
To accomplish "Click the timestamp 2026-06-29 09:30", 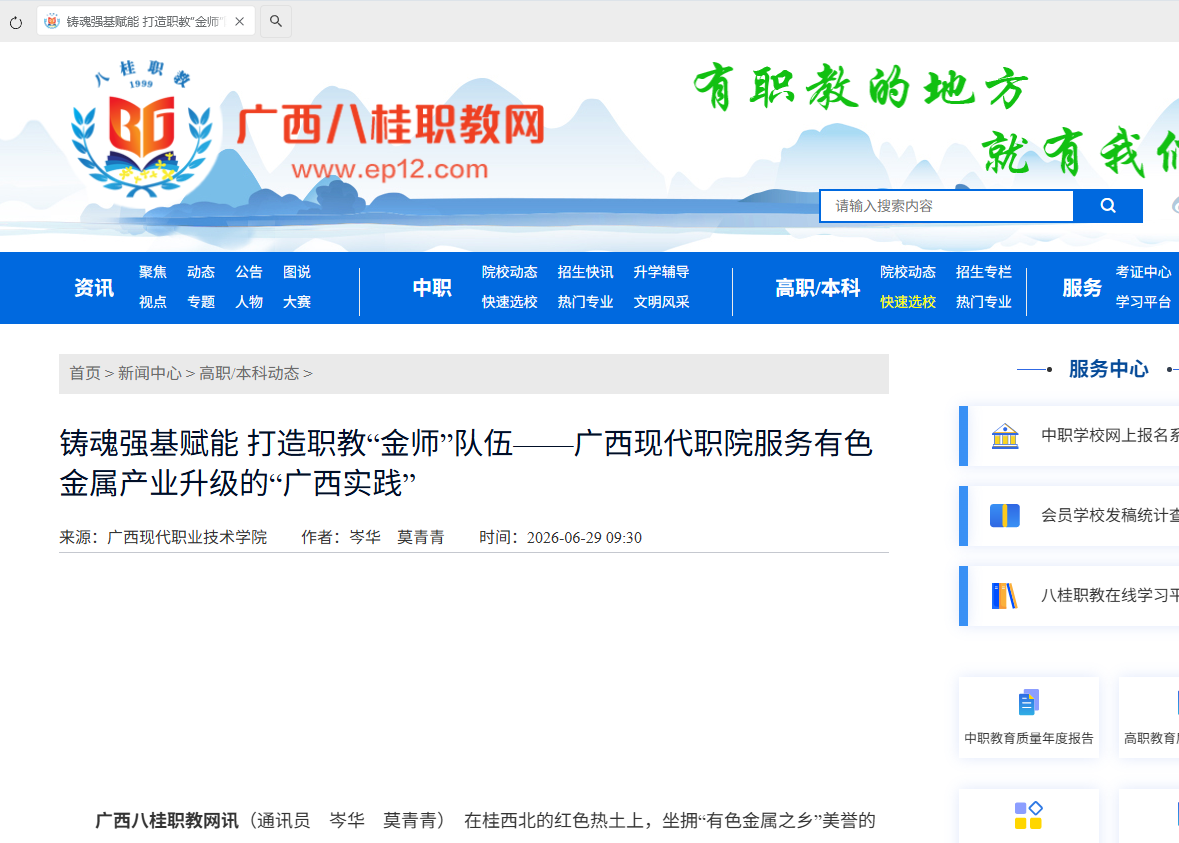I will click(584, 538).
